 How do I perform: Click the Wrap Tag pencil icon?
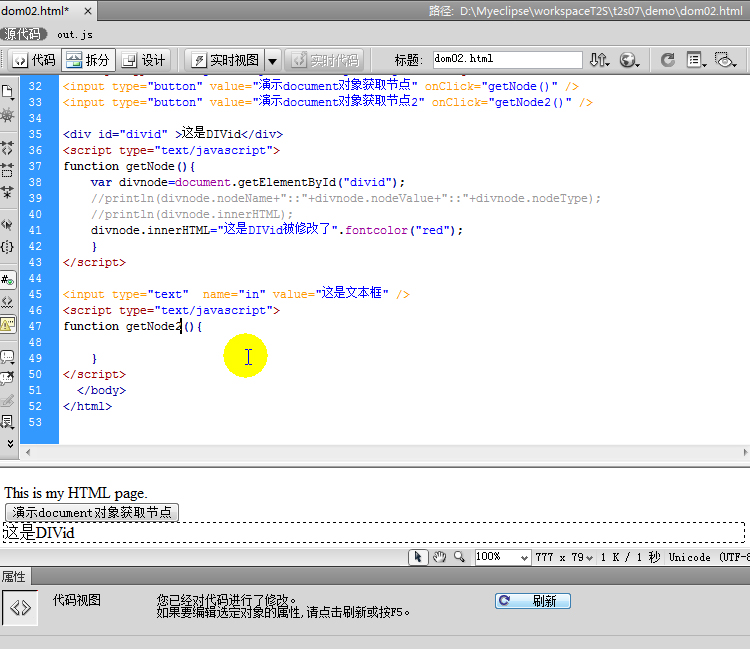pos(8,400)
